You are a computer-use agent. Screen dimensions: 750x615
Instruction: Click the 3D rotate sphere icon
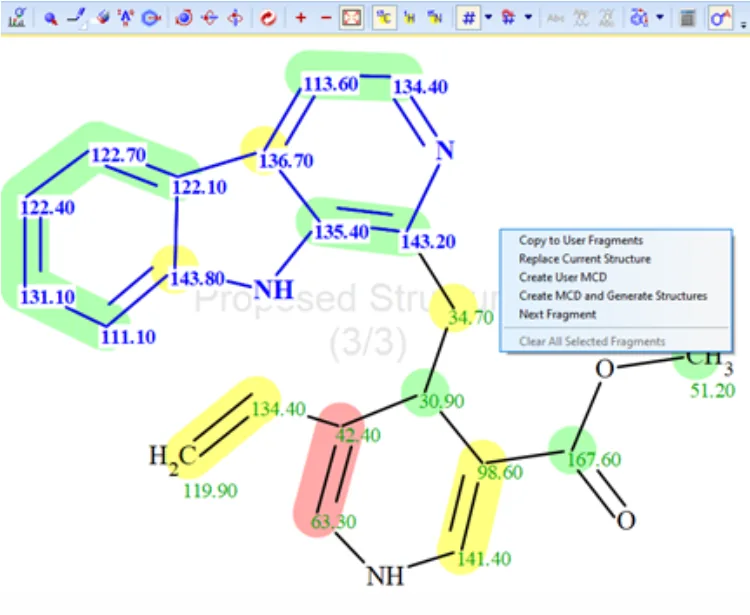(x=184, y=18)
